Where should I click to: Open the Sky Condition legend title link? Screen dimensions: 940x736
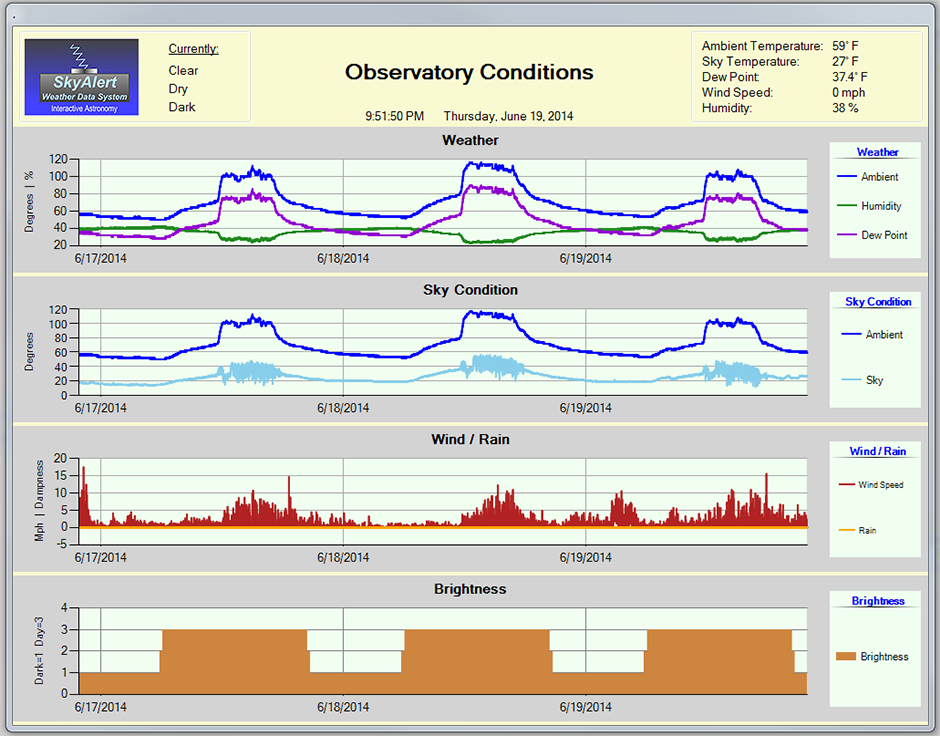(x=878, y=302)
